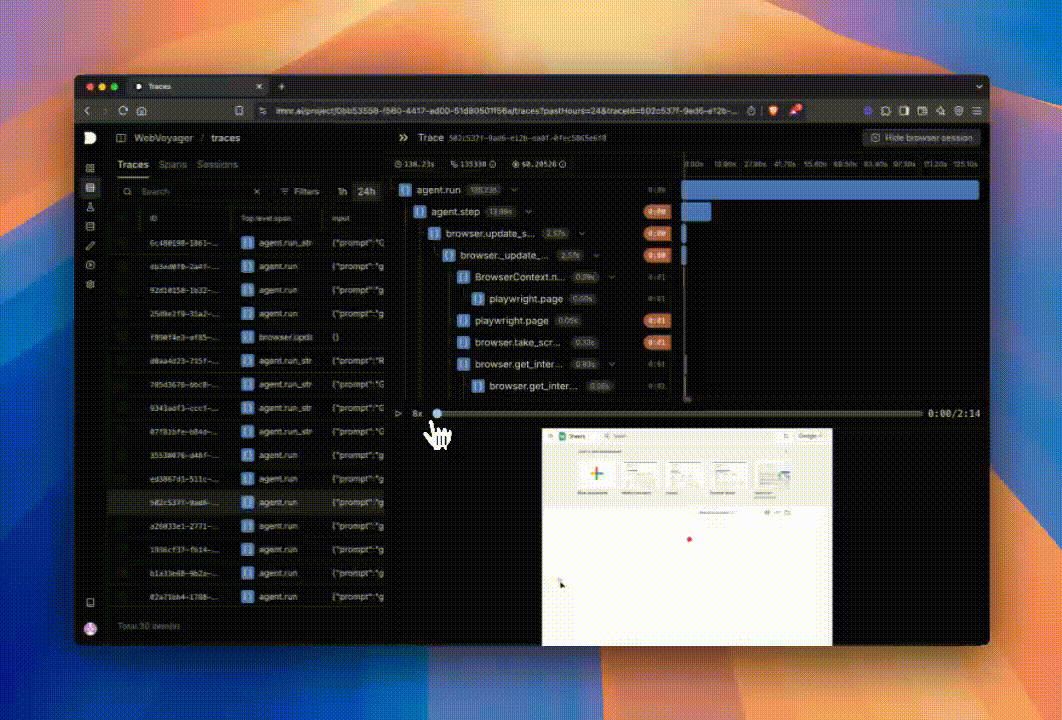
Task: Collapse the agent.step span chevron
Action: (x=528, y=212)
